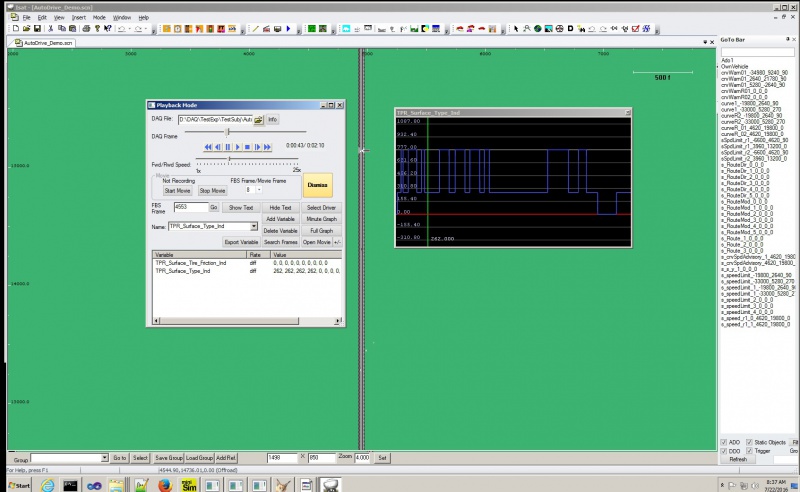This screenshot has height=492, width=800.
Task: Click the GoTo Bar search input field
Action: pos(758,52)
